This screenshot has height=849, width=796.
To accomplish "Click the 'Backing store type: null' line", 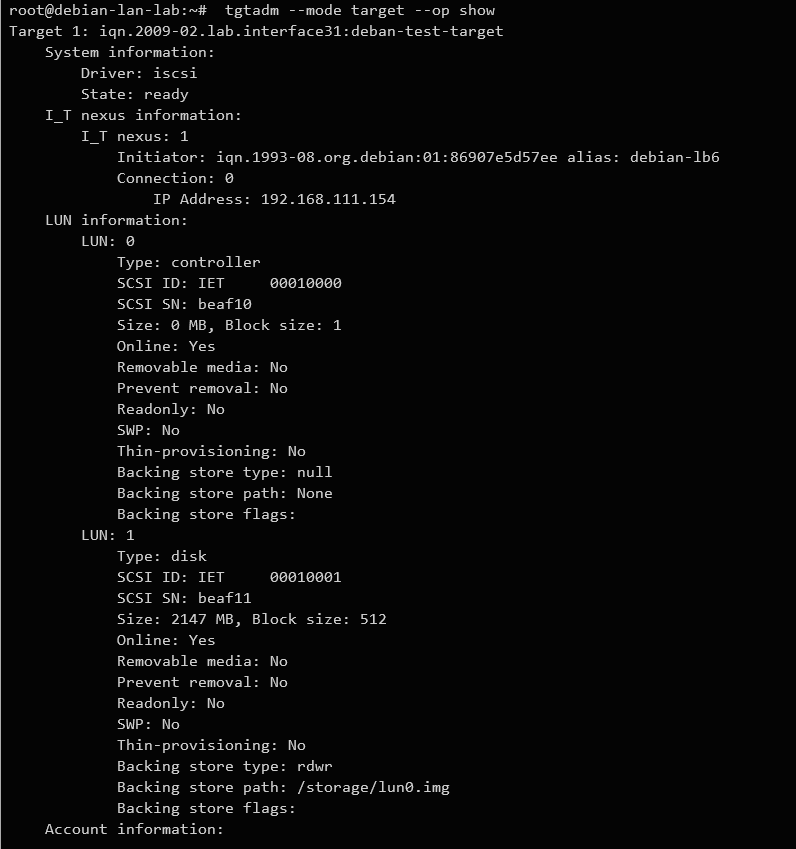I will coord(224,472).
